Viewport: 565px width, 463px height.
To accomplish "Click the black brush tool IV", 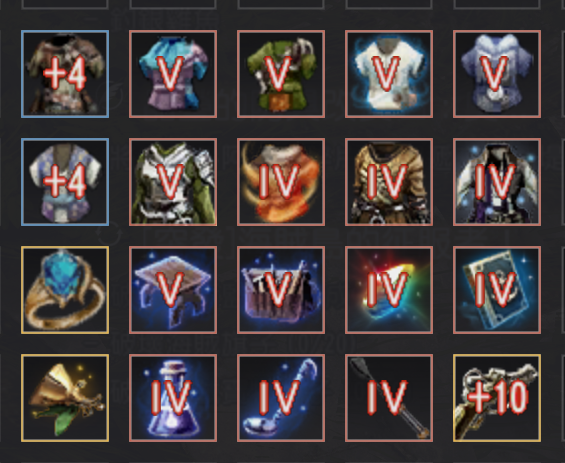I will [x=389, y=398].
